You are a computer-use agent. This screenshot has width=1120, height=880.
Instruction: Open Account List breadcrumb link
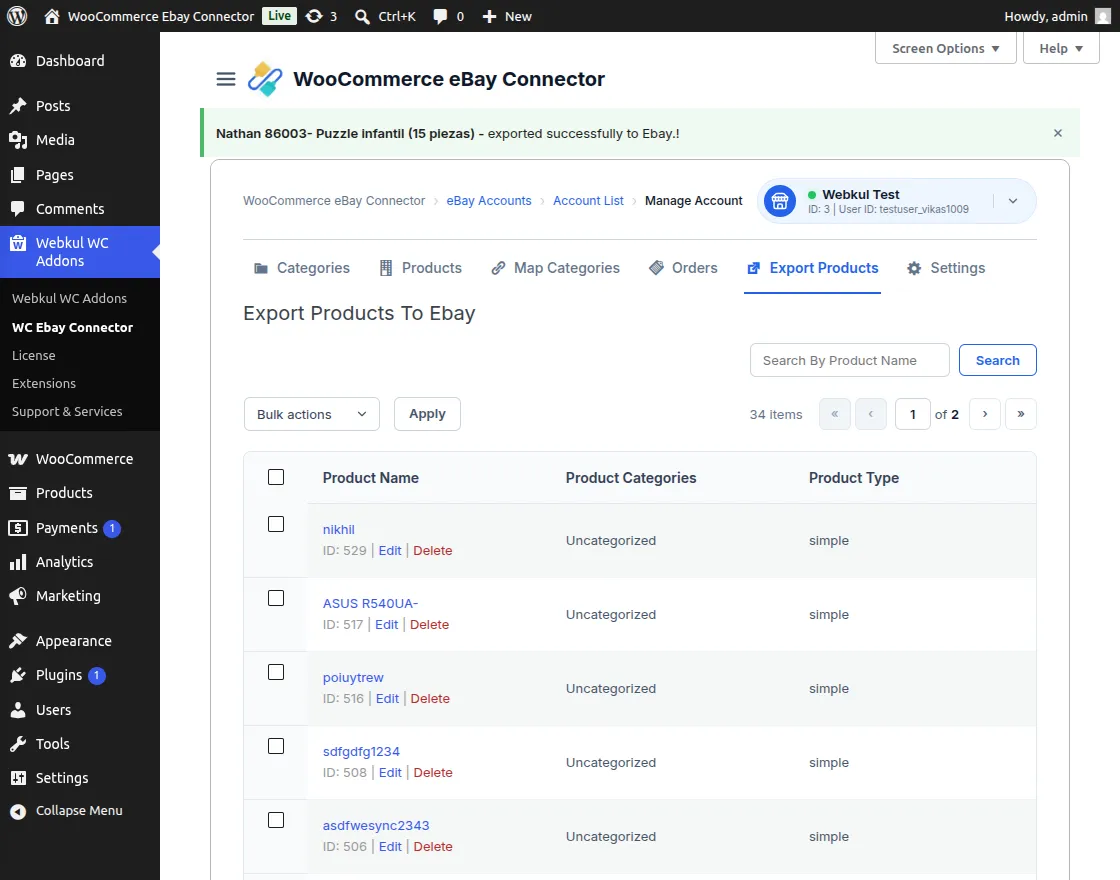tap(588, 201)
